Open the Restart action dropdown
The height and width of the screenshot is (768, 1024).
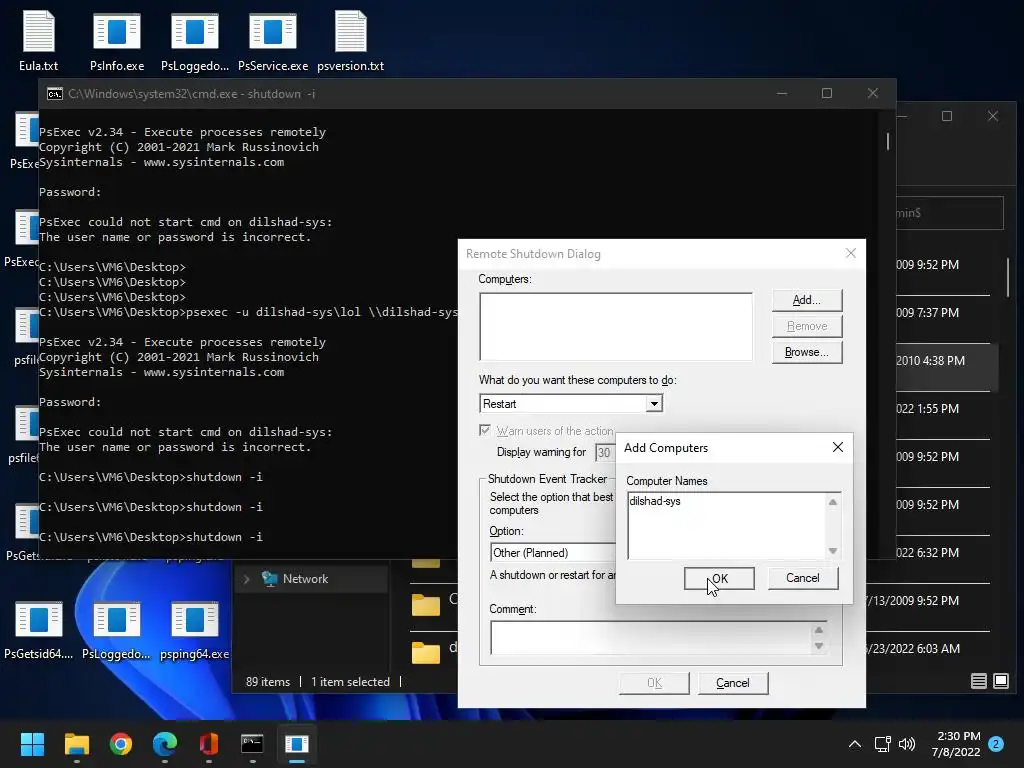coord(654,404)
